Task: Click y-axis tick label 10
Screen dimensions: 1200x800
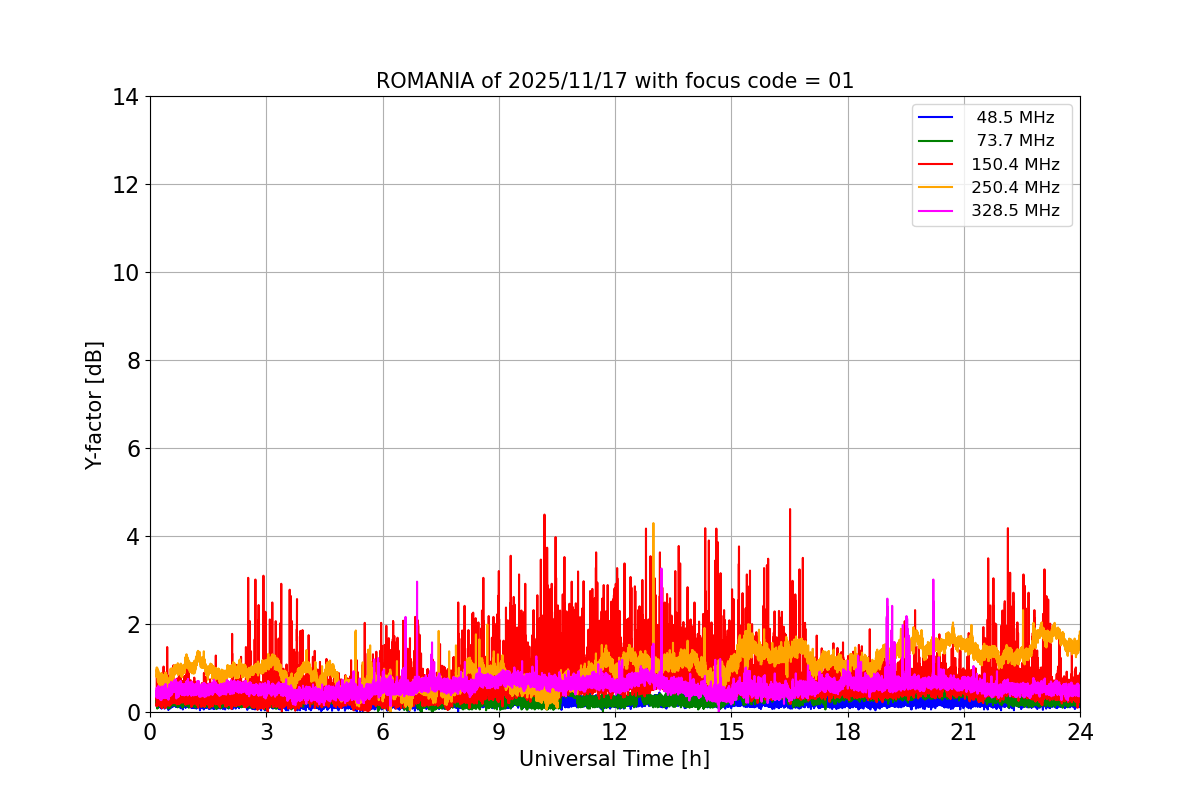Action: [x=125, y=273]
